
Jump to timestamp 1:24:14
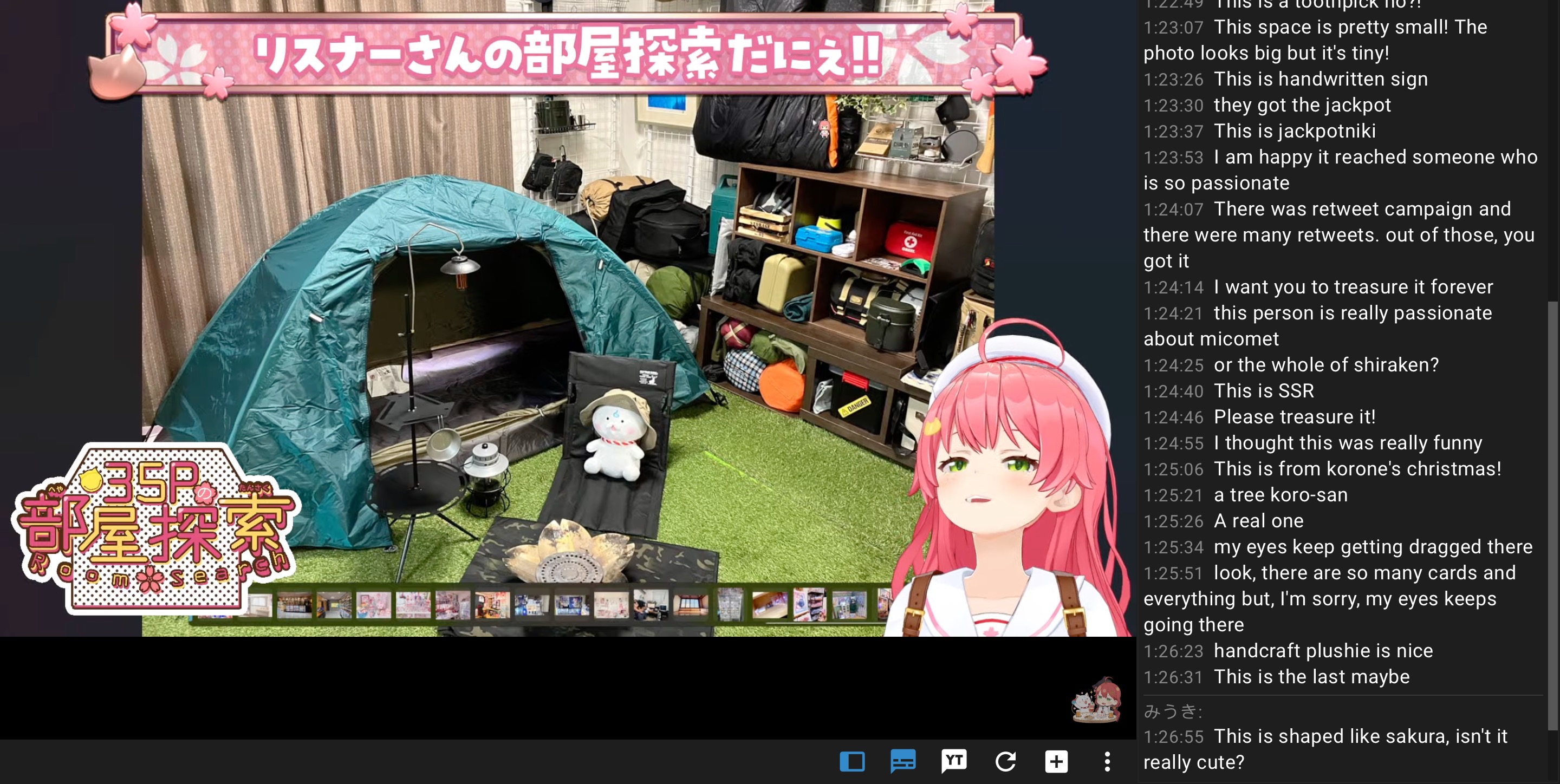click(1173, 288)
